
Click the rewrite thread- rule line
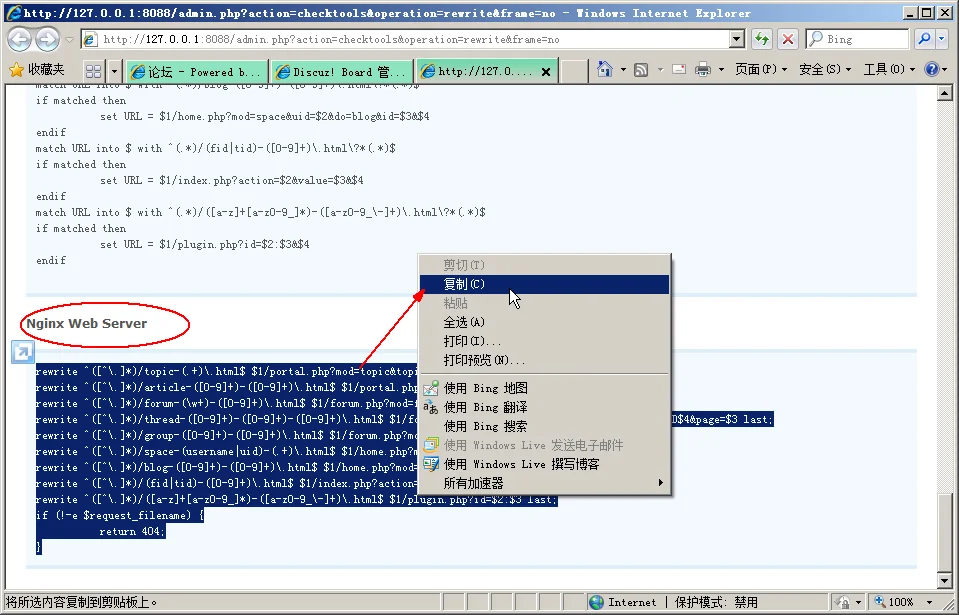(x=227, y=419)
